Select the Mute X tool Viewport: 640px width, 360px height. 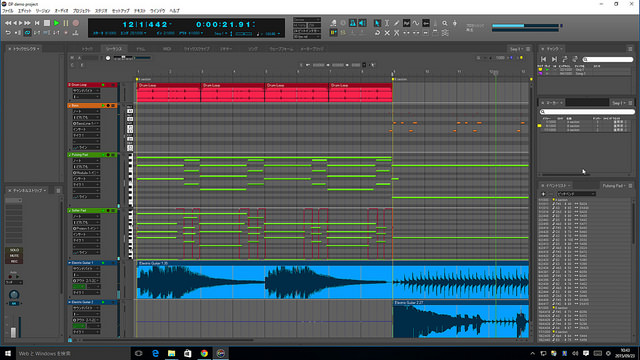pos(387,33)
